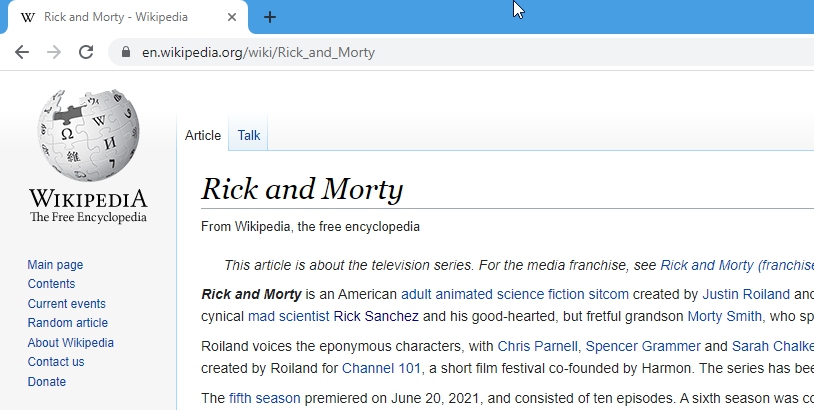Load a Random article
814x410 pixels.
(x=67, y=323)
